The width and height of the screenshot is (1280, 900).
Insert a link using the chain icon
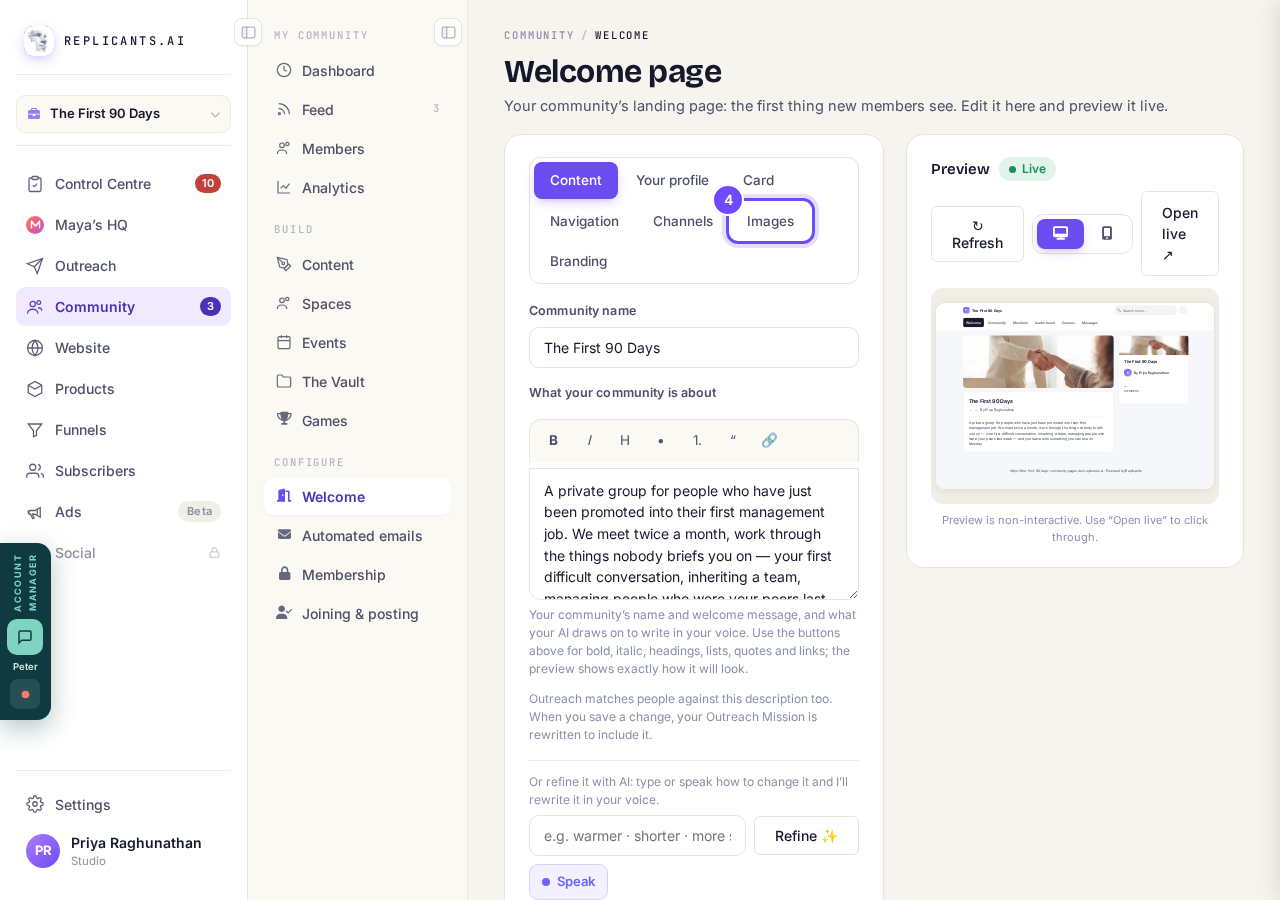[769, 440]
